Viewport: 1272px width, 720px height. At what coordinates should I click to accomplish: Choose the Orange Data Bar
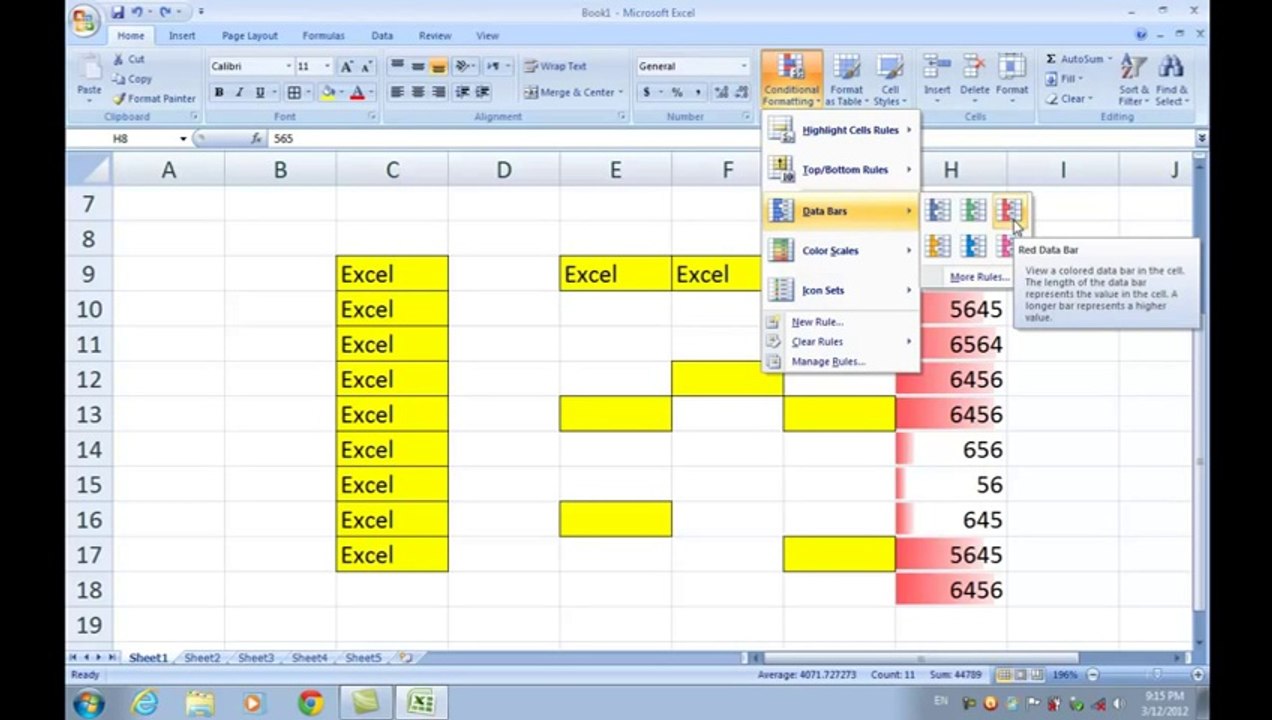point(938,246)
